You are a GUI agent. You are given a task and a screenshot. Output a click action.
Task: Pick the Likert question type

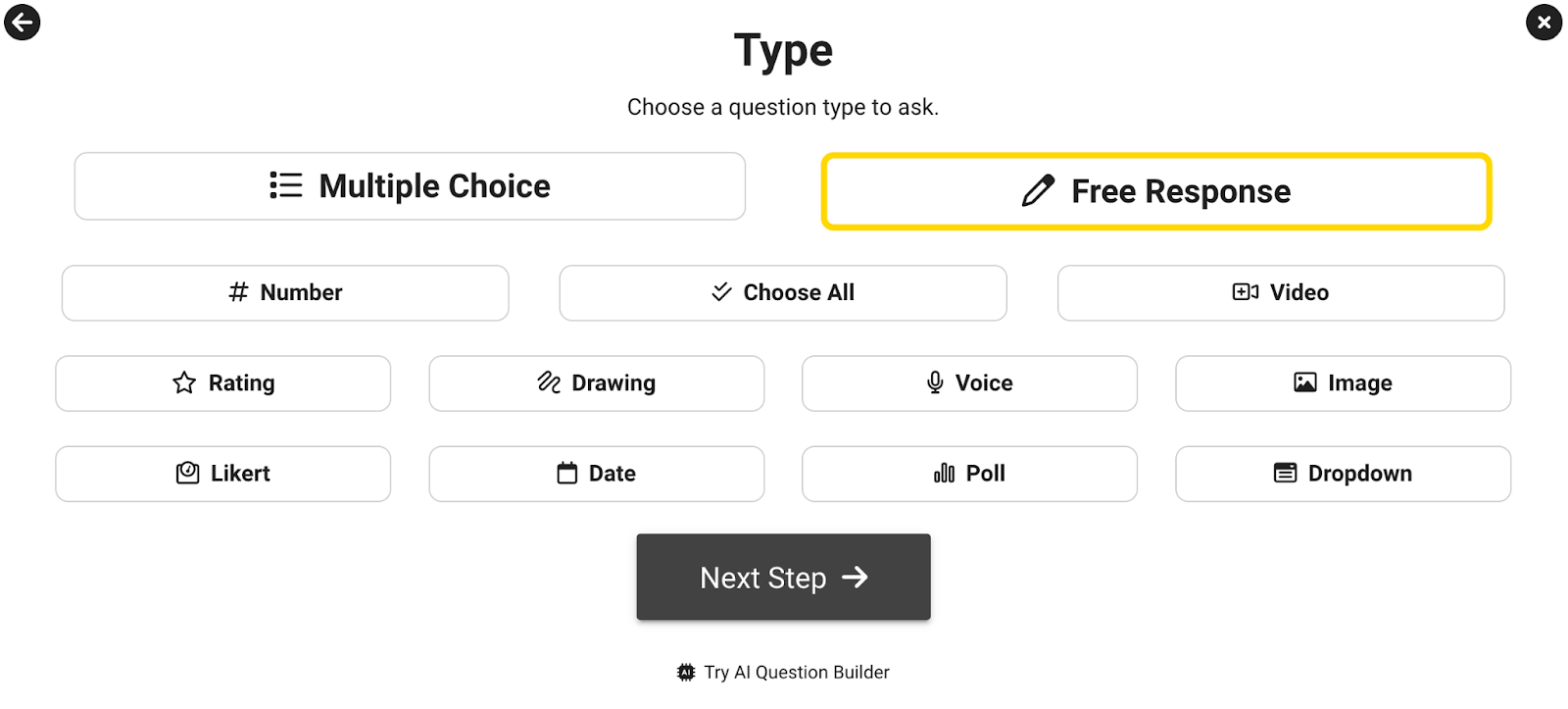pyautogui.click(x=223, y=474)
